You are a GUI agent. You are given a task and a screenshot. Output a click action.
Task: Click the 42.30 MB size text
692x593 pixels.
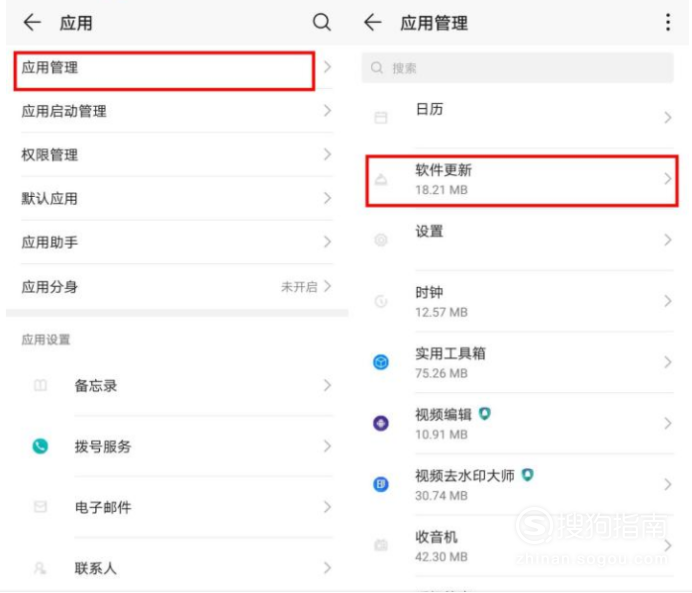click(441, 557)
